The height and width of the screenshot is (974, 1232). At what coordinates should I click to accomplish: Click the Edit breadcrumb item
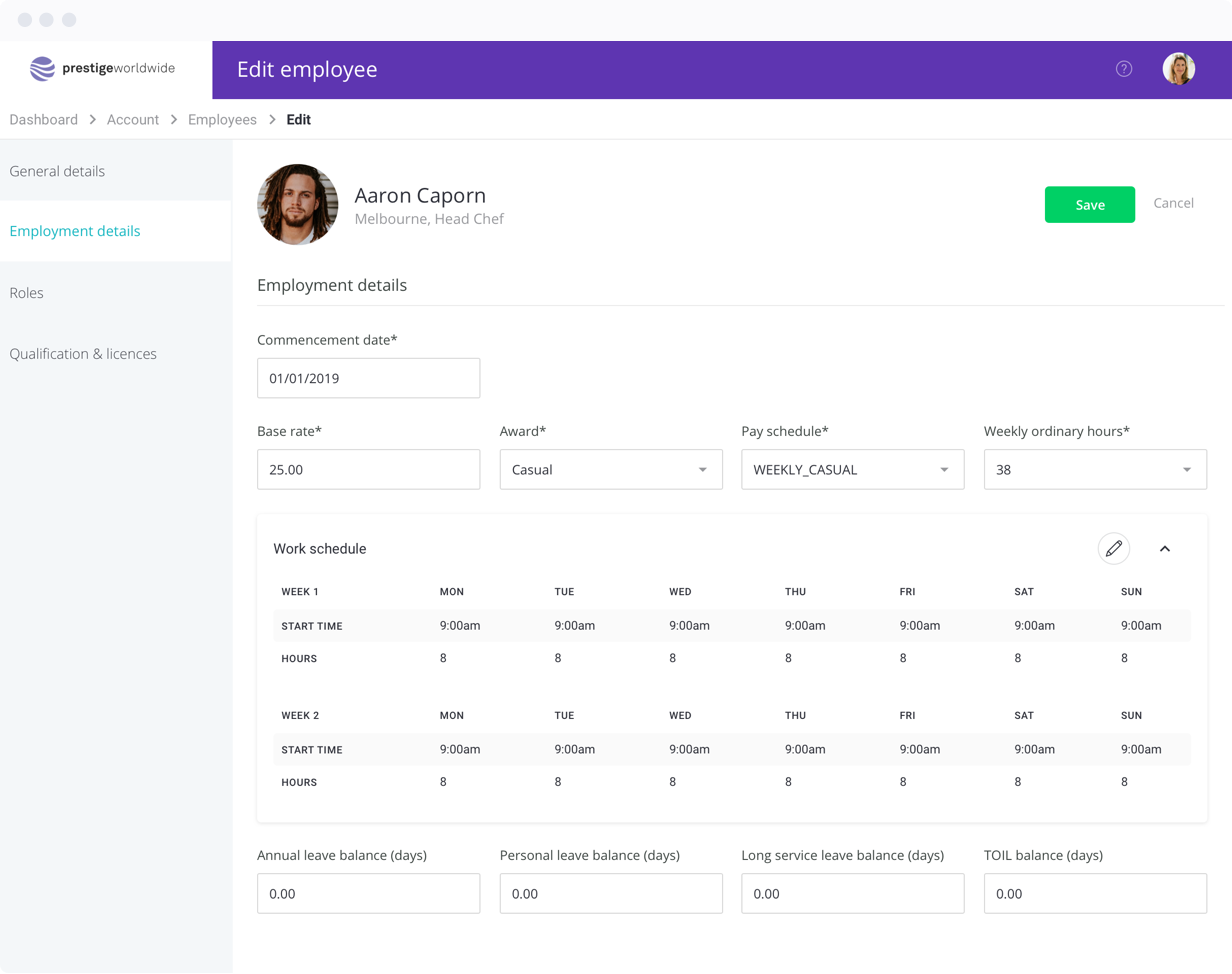299,120
